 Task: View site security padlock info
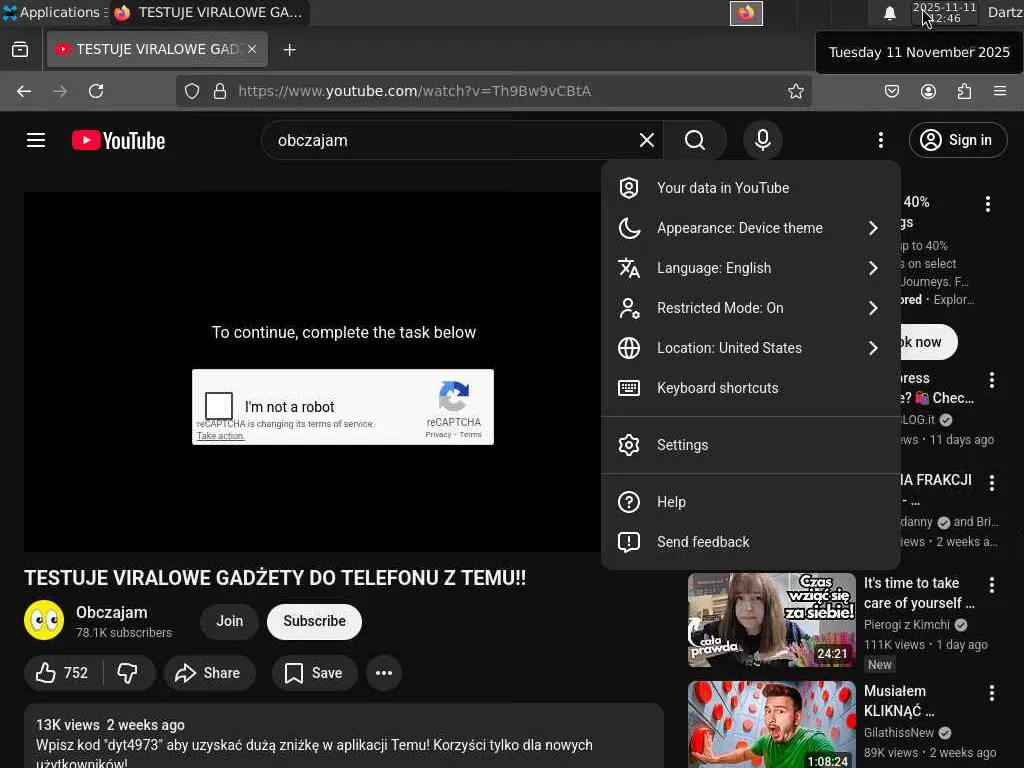pos(220,91)
